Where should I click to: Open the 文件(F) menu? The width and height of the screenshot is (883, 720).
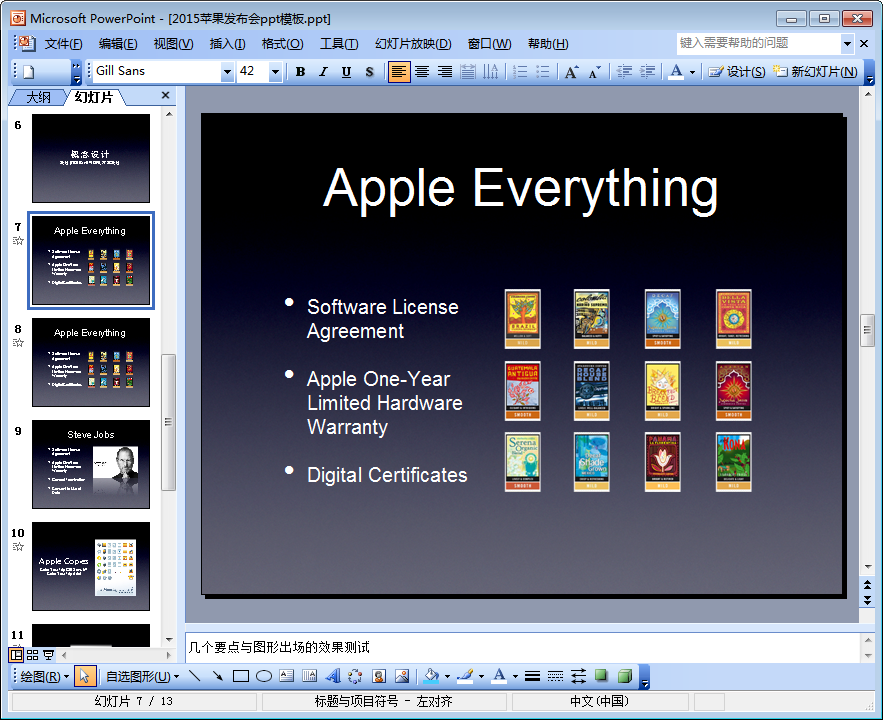pos(63,44)
